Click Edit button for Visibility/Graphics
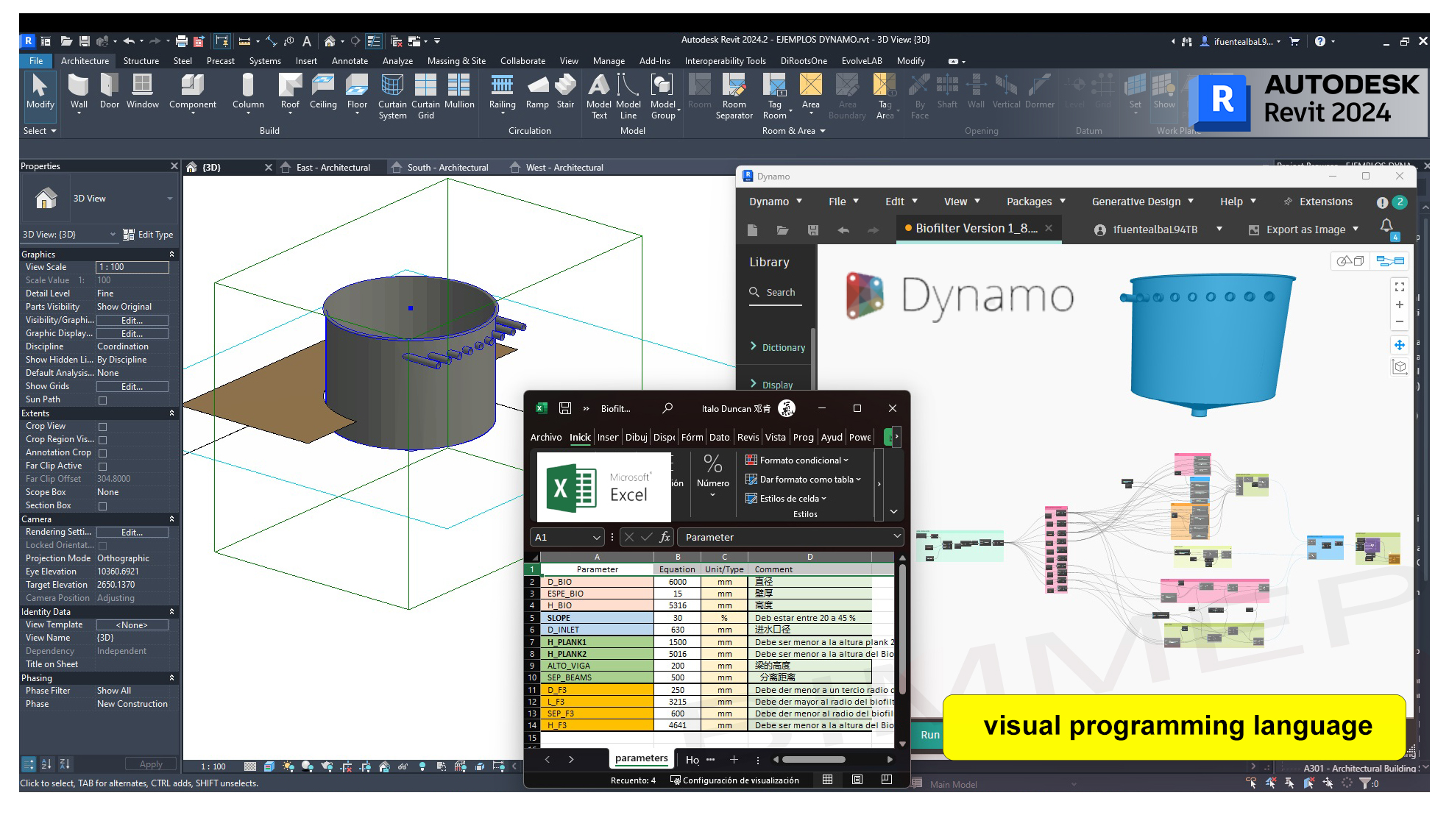 [132, 321]
